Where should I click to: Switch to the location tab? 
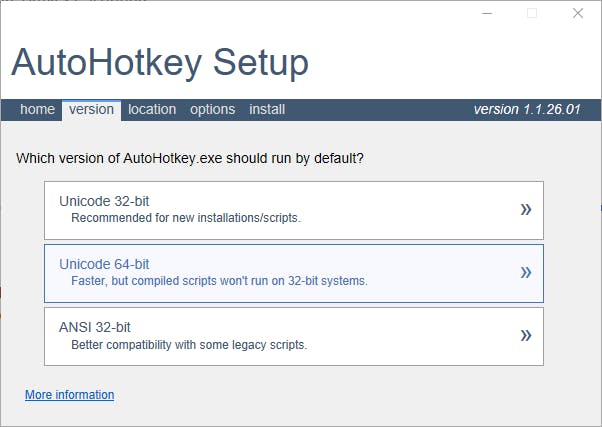pos(152,110)
